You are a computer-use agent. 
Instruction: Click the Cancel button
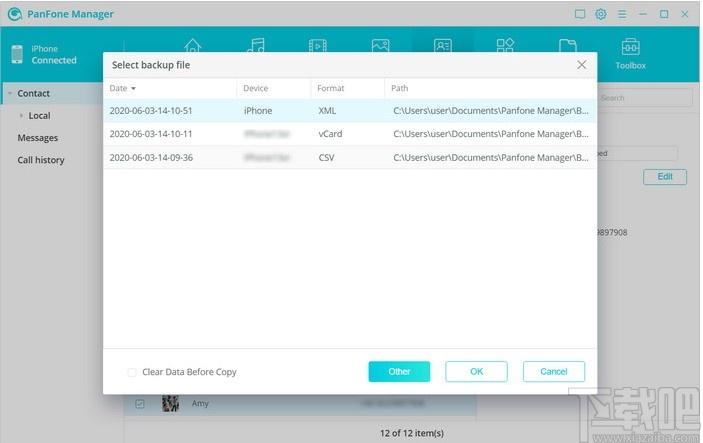554,372
